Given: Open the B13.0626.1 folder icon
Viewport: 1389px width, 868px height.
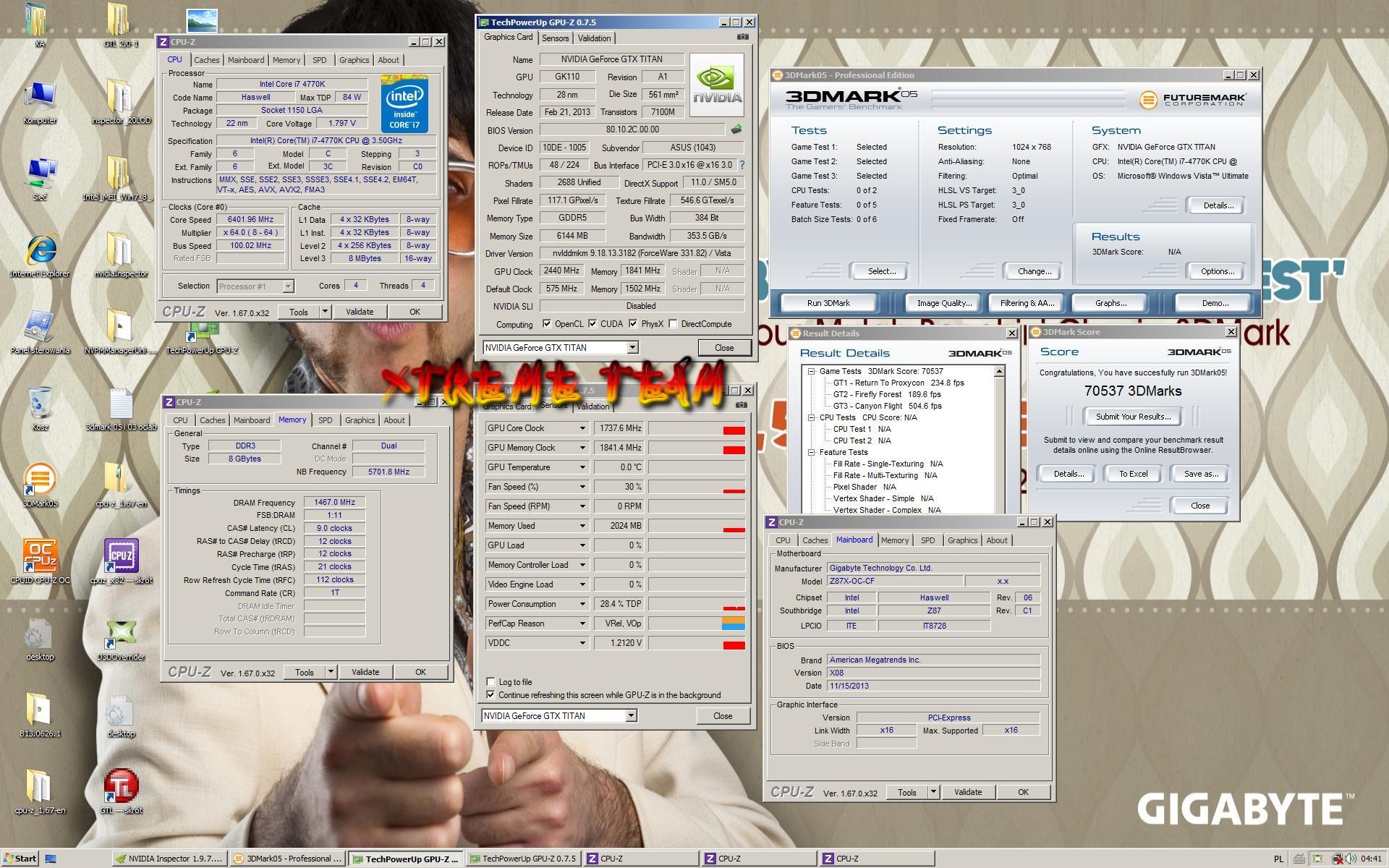Looking at the screenshot, I should (40, 715).
